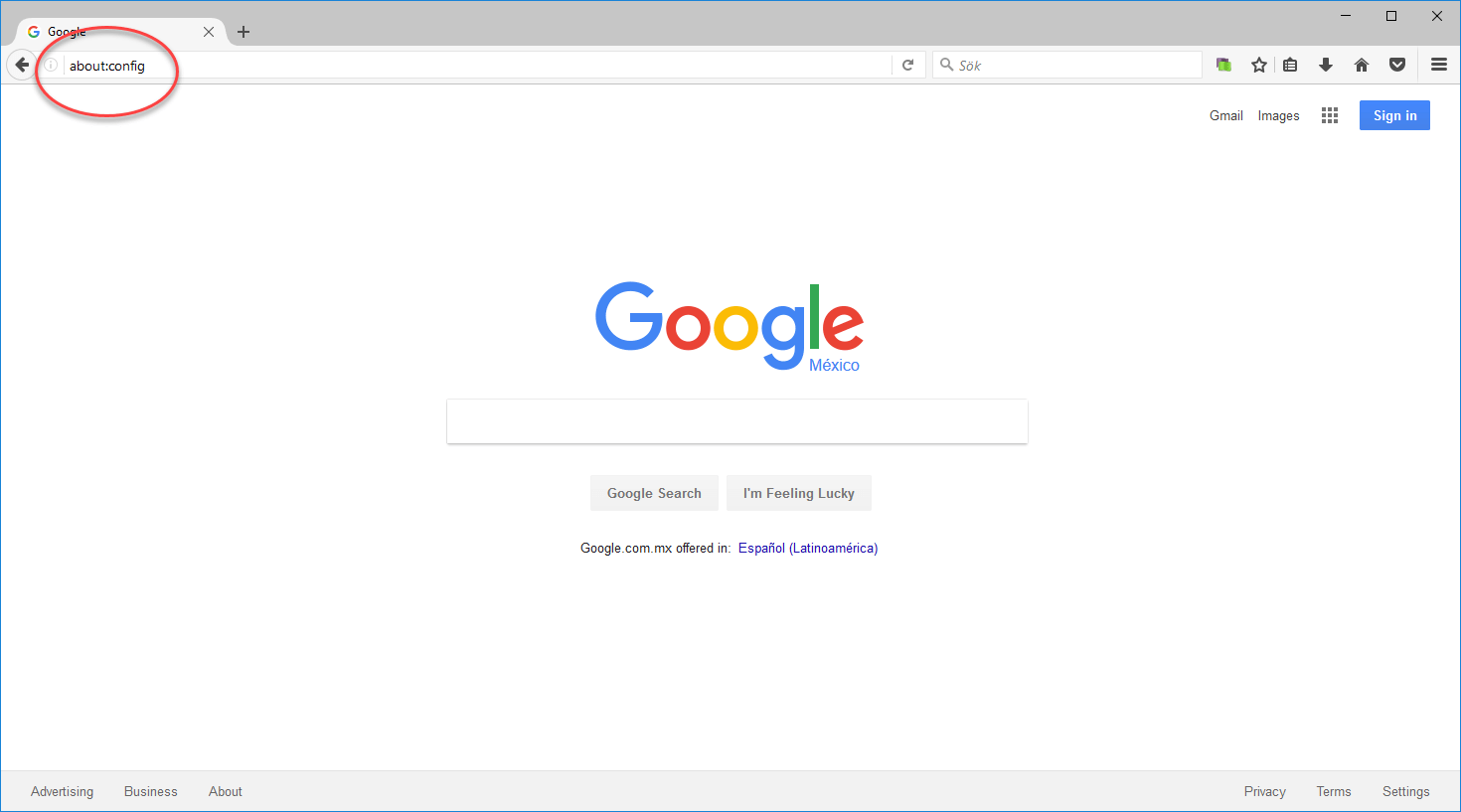Go to the home page icon
The image size is (1461, 812).
coord(1362,65)
